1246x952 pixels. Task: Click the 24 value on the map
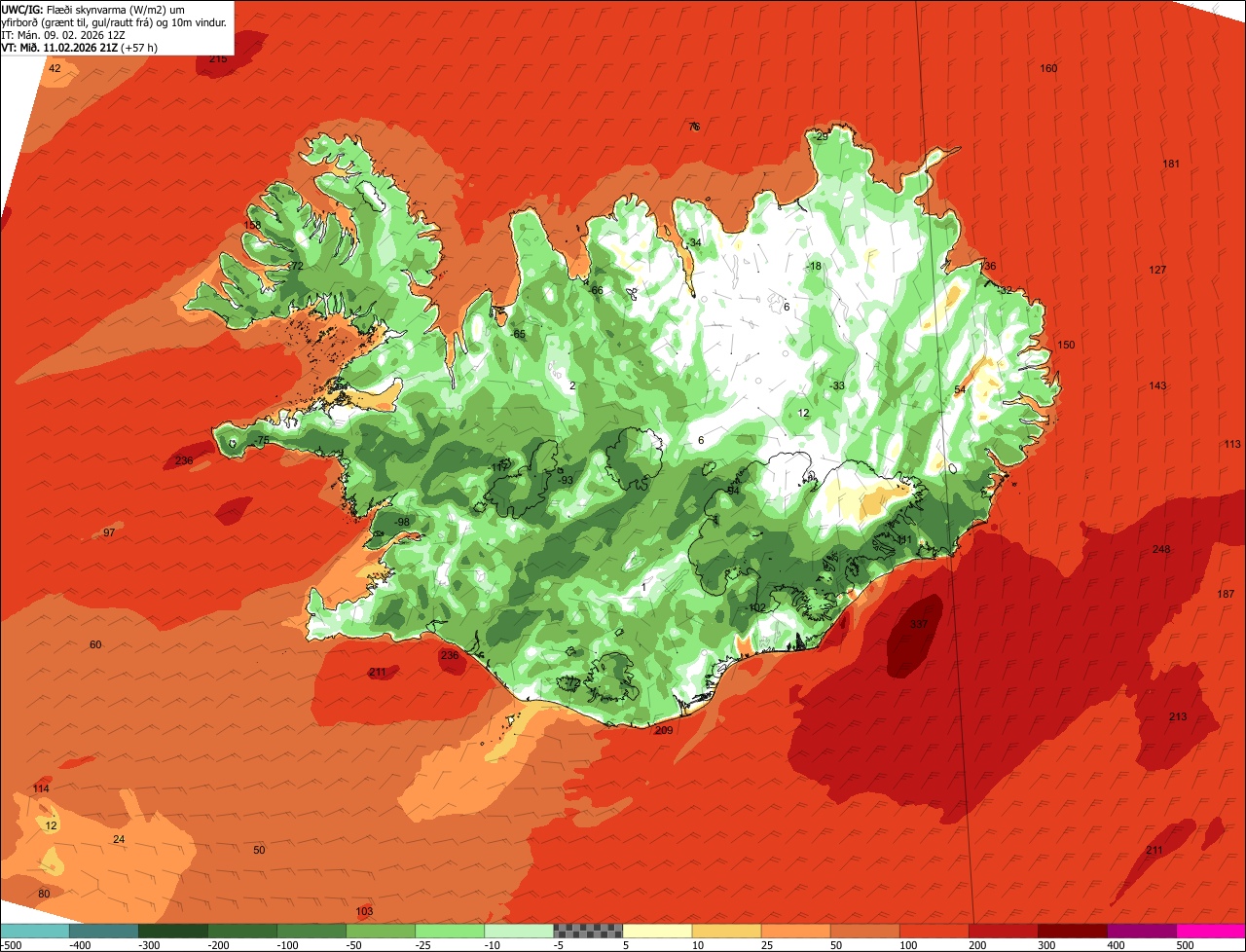point(119,839)
